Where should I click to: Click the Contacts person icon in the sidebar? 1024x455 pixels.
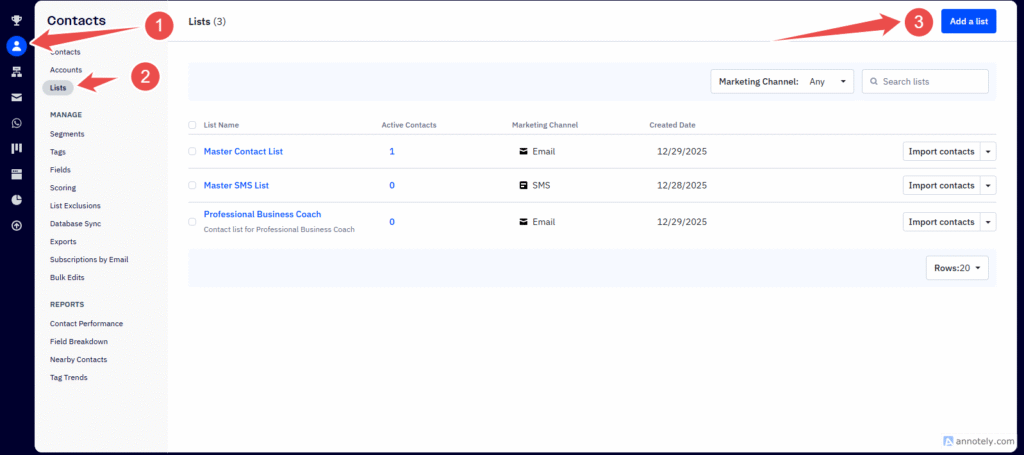pyautogui.click(x=16, y=46)
